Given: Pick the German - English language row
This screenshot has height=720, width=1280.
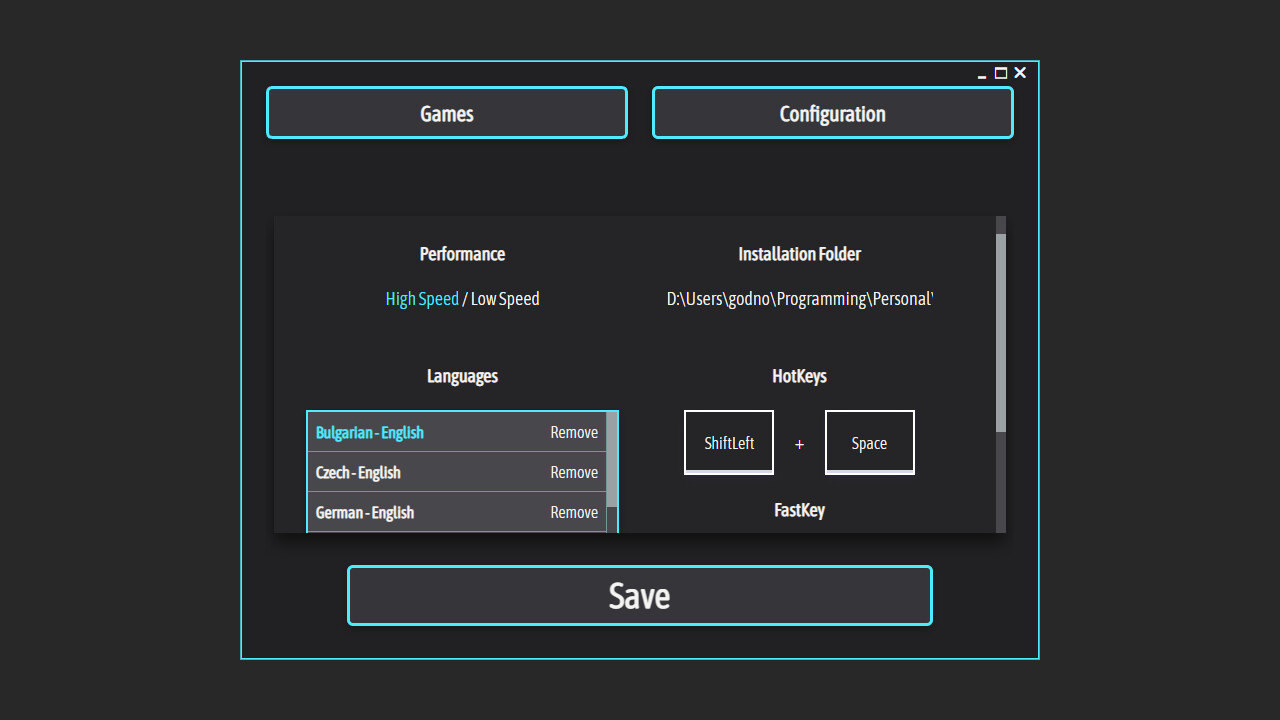Looking at the screenshot, I should pyautogui.click(x=365, y=513).
